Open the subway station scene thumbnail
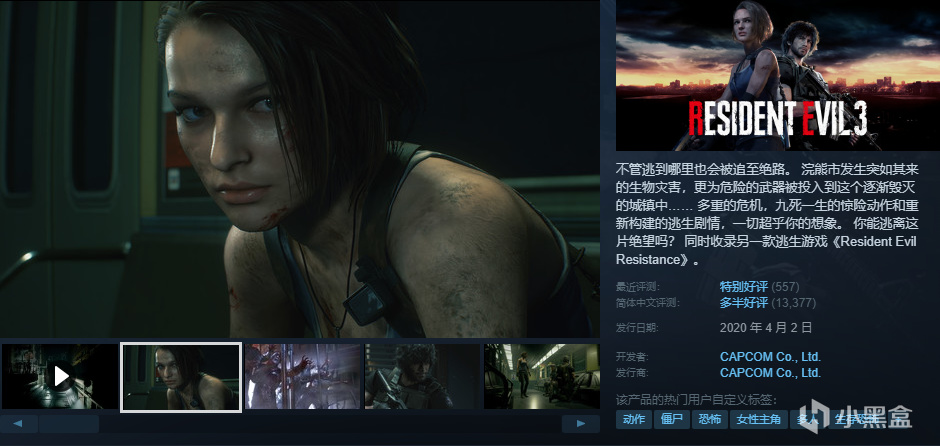 (542, 376)
